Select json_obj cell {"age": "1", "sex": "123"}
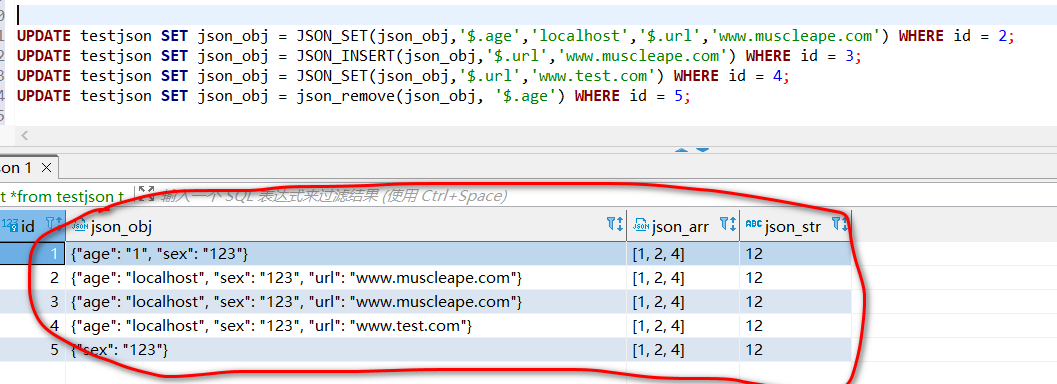Screen dimensions: 1057x384 (x=346, y=254)
